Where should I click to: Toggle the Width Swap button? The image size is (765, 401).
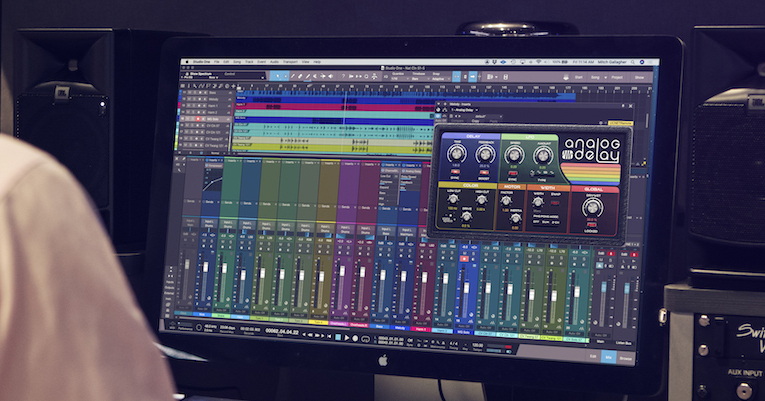(555, 202)
